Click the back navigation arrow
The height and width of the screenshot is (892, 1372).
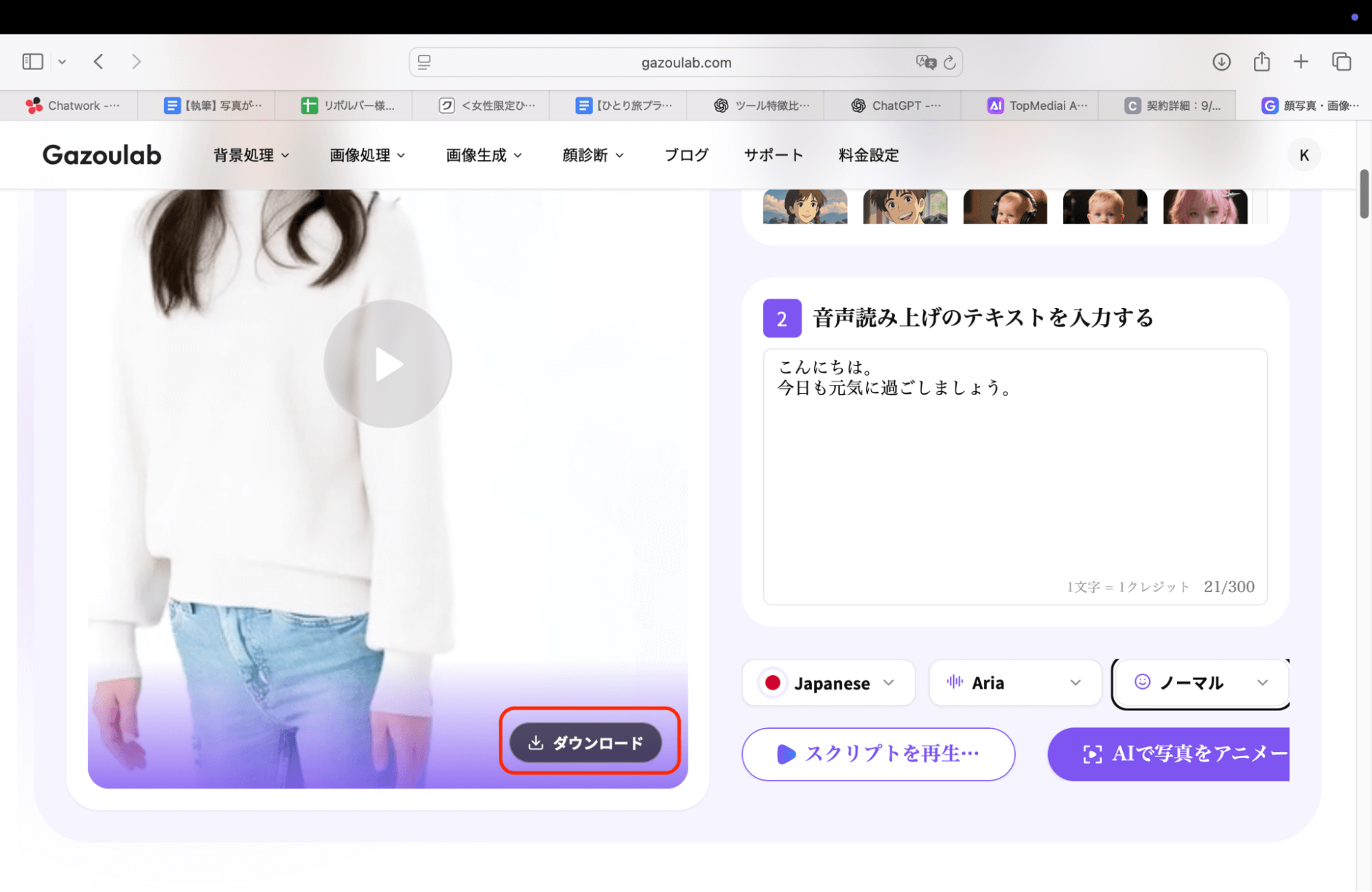pyautogui.click(x=98, y=61)
